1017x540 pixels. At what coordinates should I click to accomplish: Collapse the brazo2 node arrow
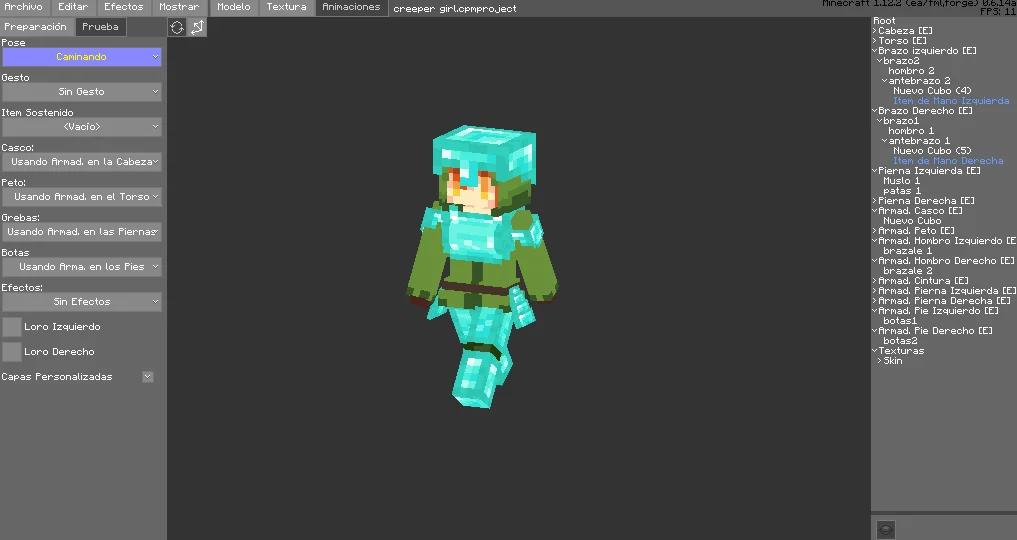click(879, 61)
